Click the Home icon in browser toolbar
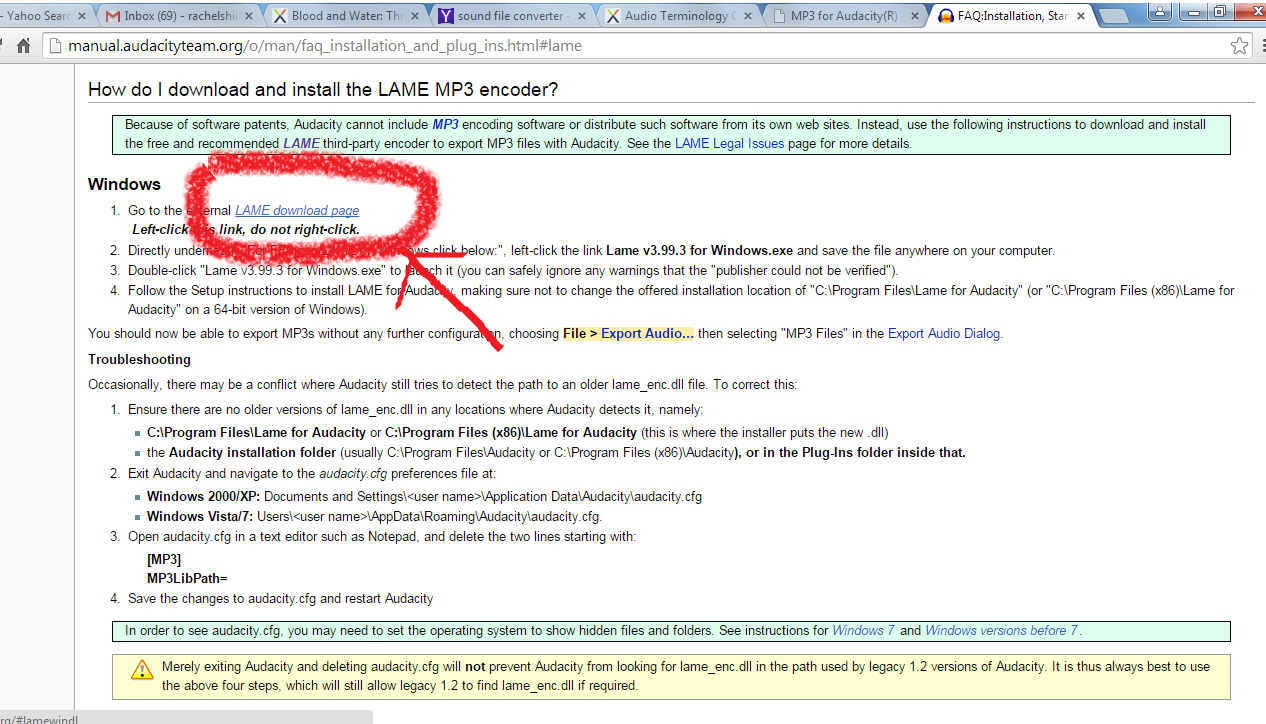1266x724 pixels. coord(24,46)
